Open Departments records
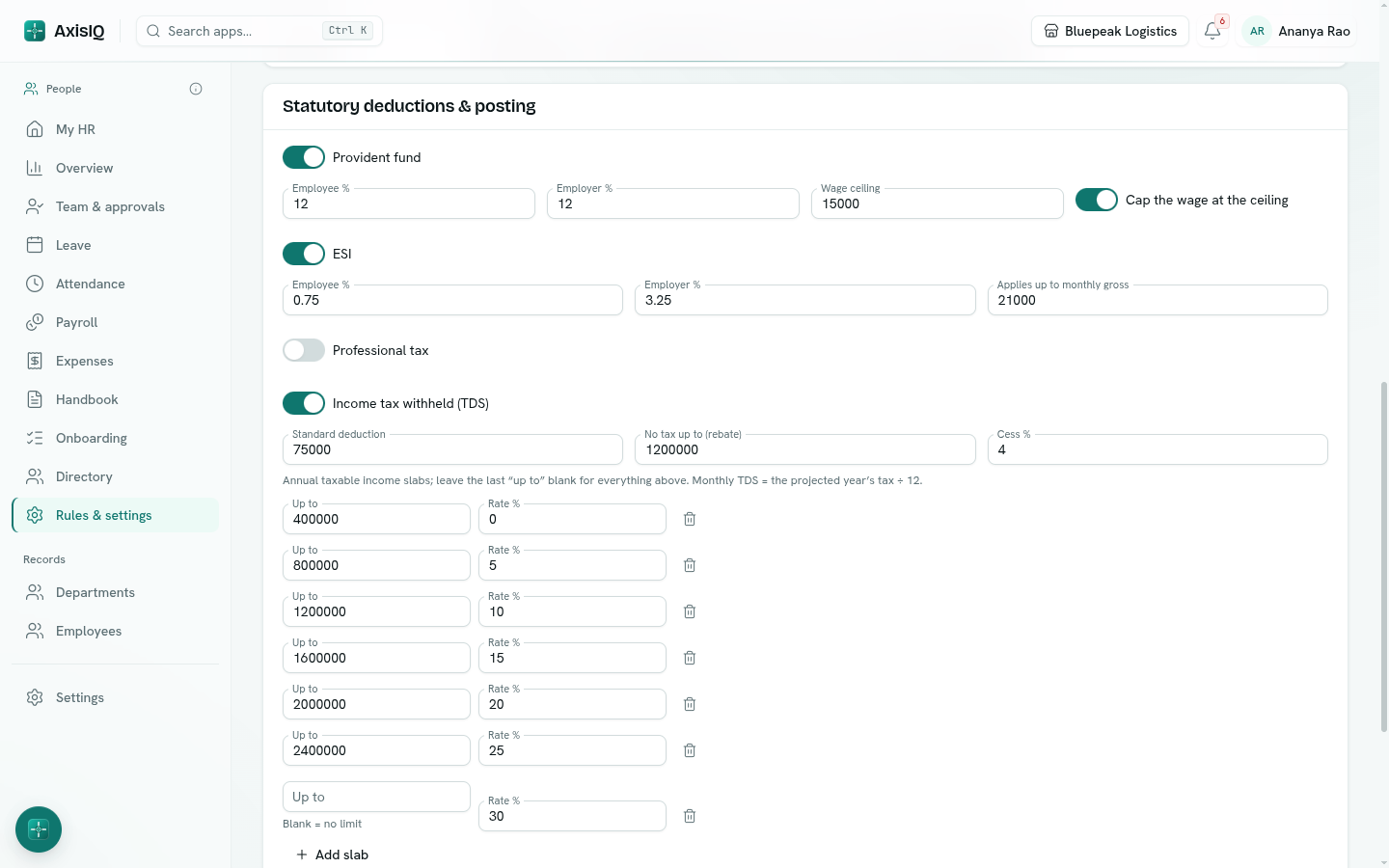 [115, 592]
